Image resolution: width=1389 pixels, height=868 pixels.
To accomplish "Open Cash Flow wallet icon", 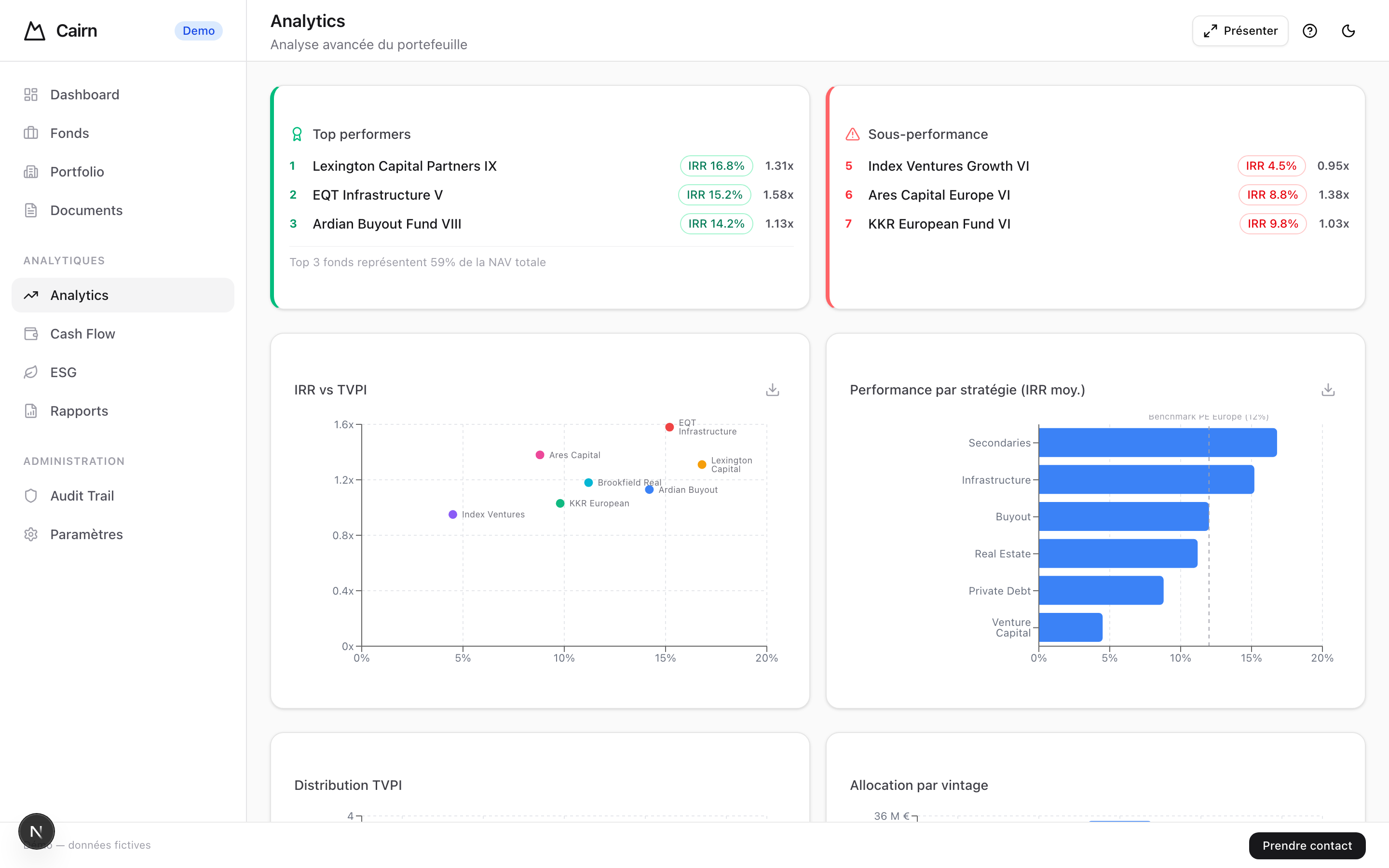I will coord(31,334).
